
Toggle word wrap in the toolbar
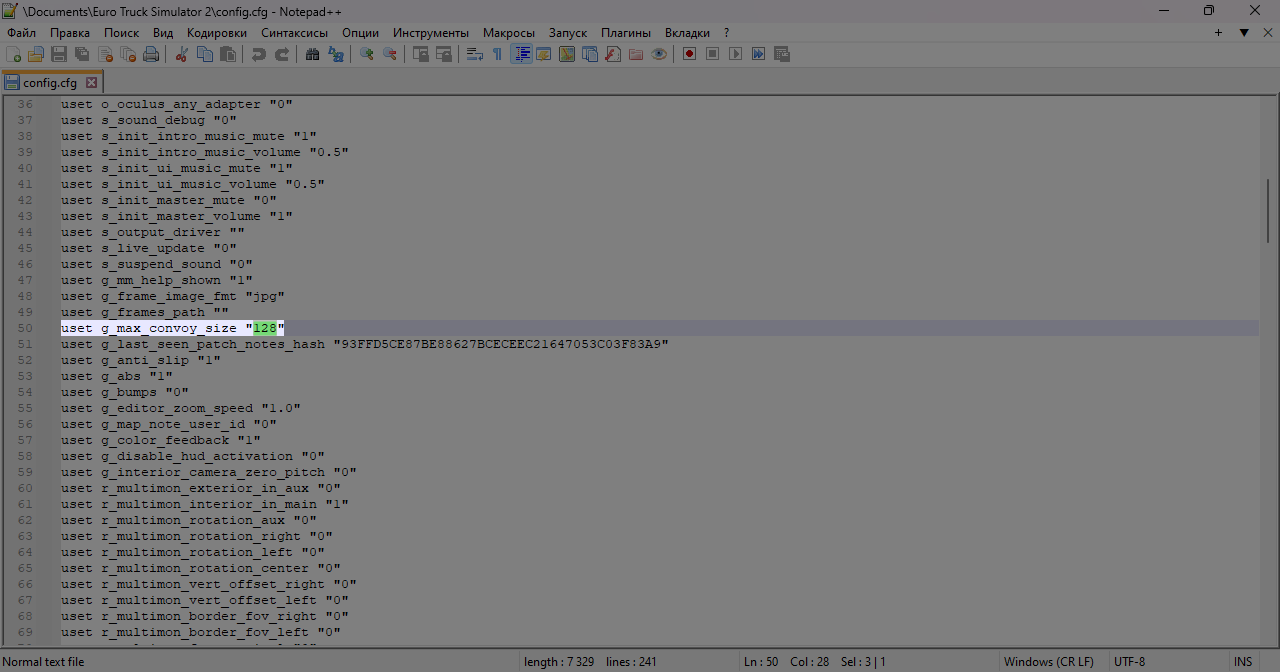[475, 54]
